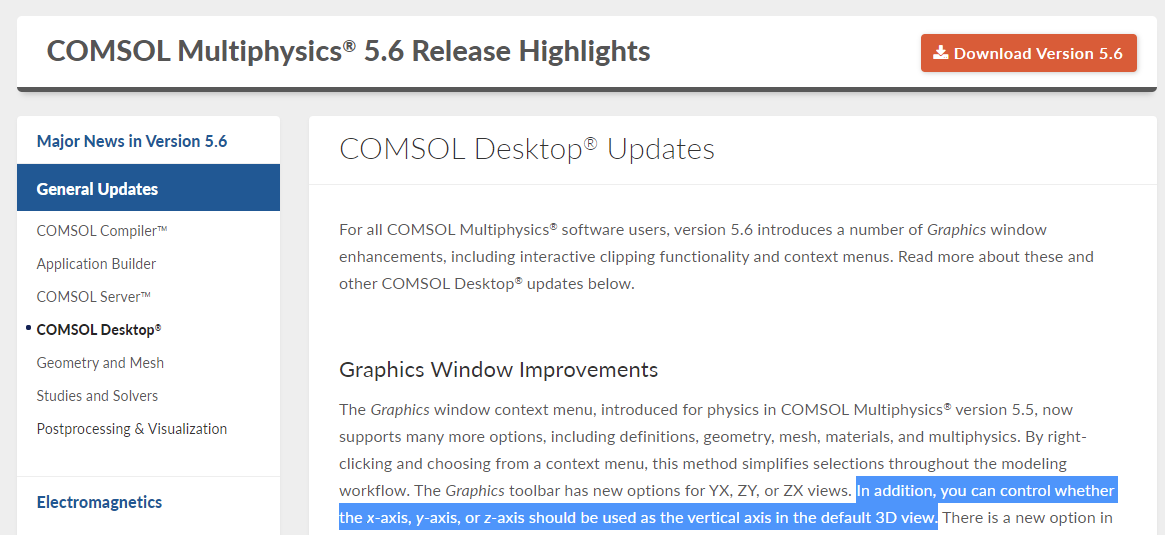Open Postprocessing & Visualization link
Image resolution: width=1165 pixels, height=552 pixels.
coord(132,429)
